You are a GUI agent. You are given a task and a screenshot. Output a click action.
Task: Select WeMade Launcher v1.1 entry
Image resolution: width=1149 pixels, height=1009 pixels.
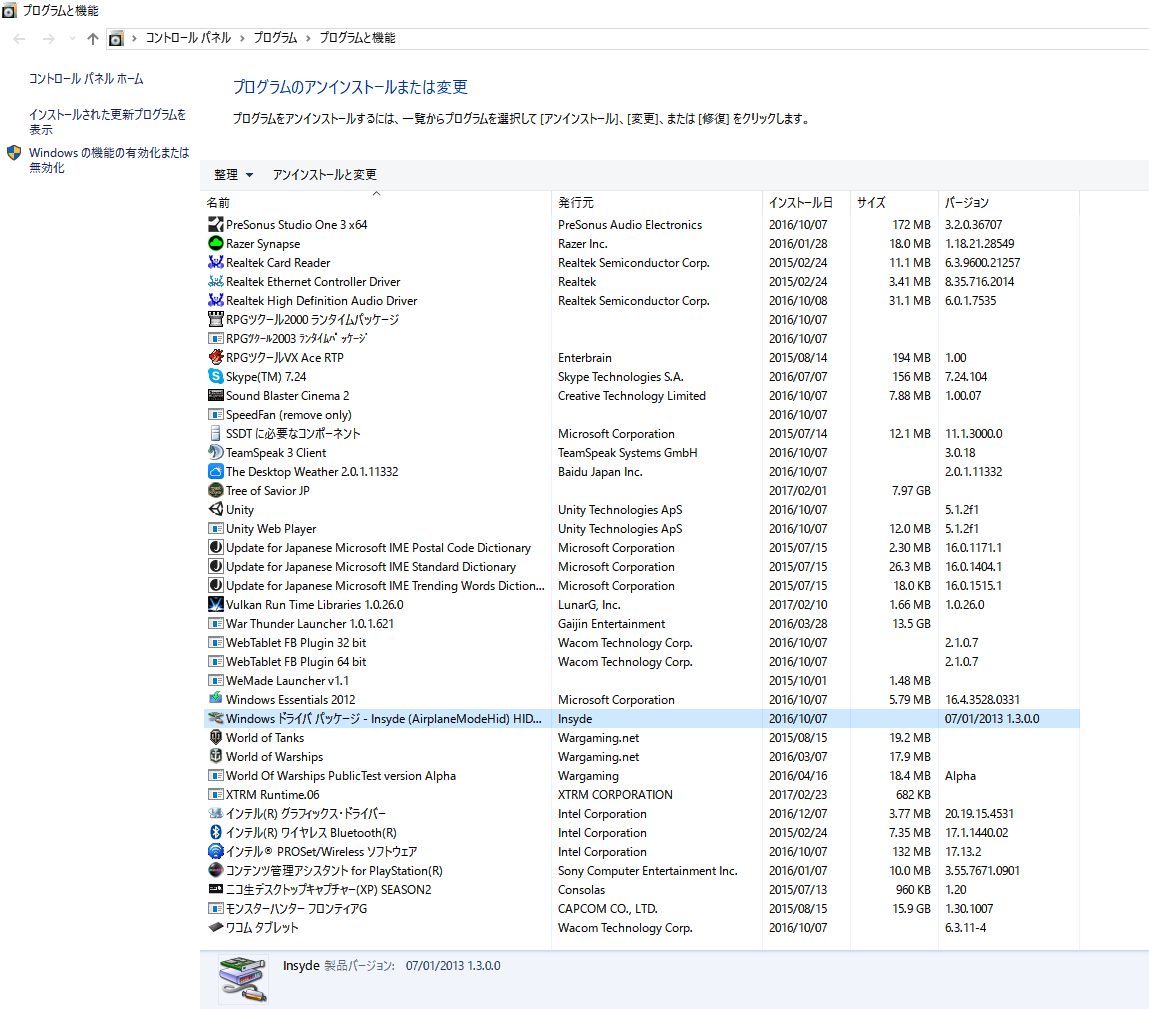(641, 681)
